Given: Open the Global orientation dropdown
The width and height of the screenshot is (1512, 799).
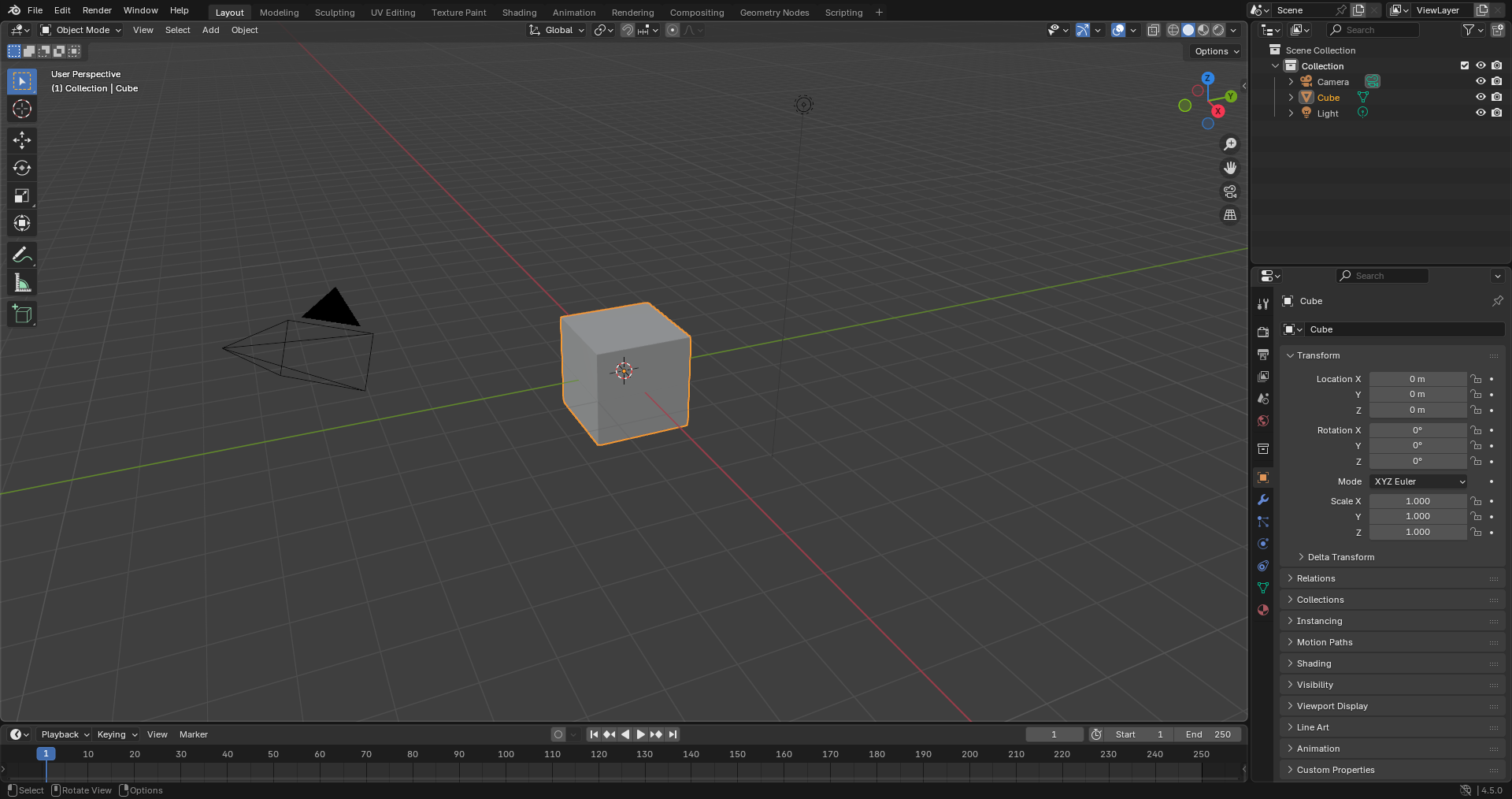Looking at the screenshot, I should tap(557, 30).
